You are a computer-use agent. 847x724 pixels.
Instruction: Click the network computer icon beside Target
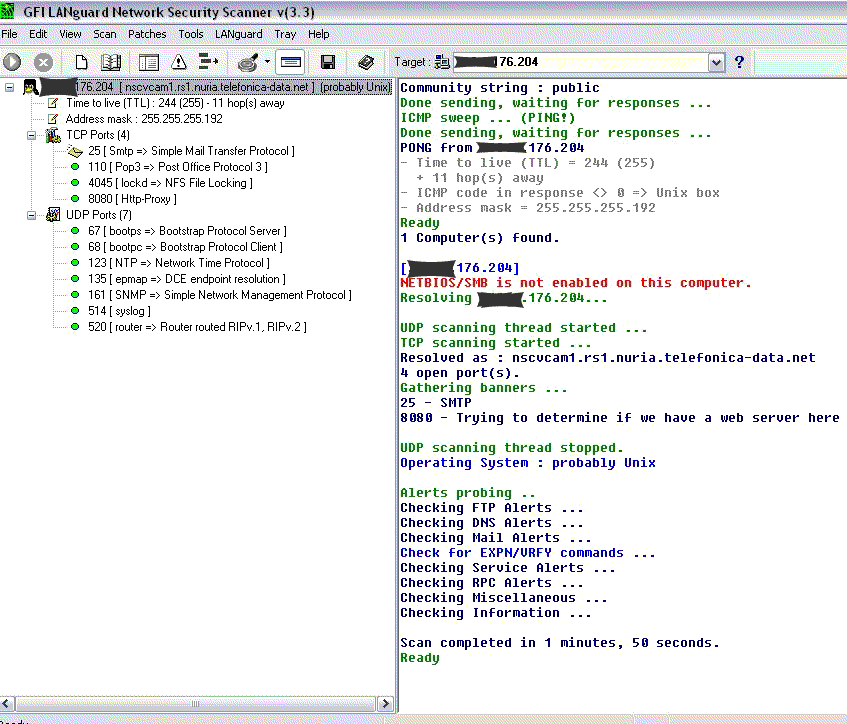tap(442, 62)
